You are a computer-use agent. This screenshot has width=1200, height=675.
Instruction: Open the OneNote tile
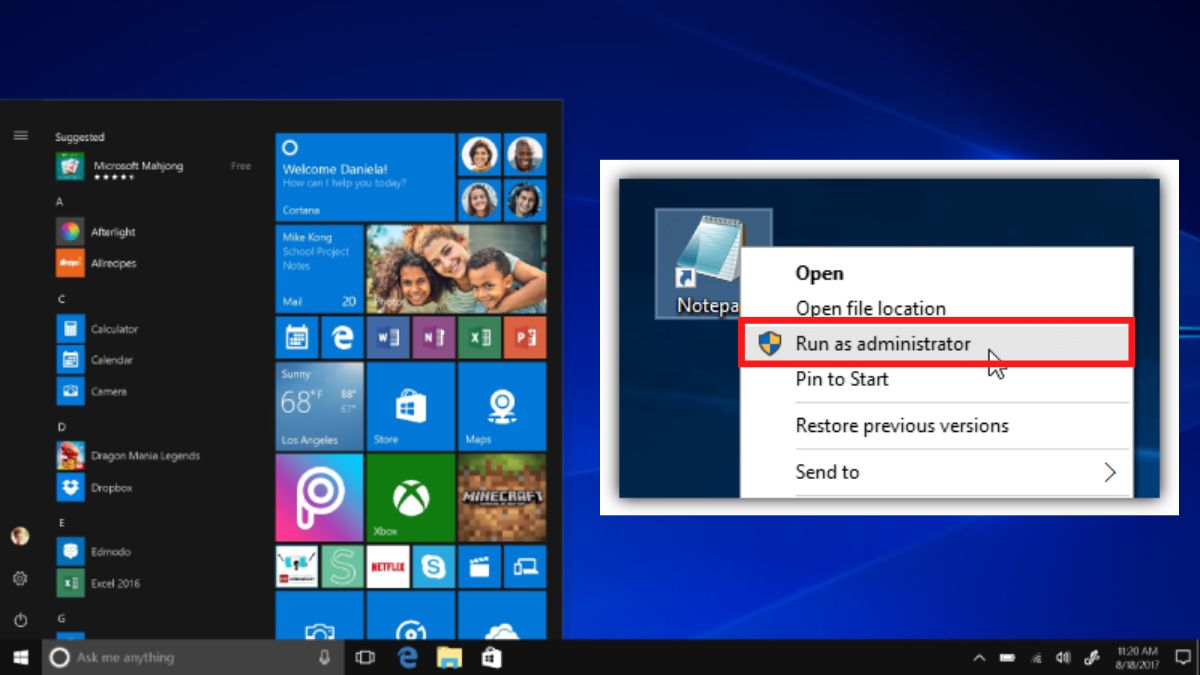tap(433, 337)
